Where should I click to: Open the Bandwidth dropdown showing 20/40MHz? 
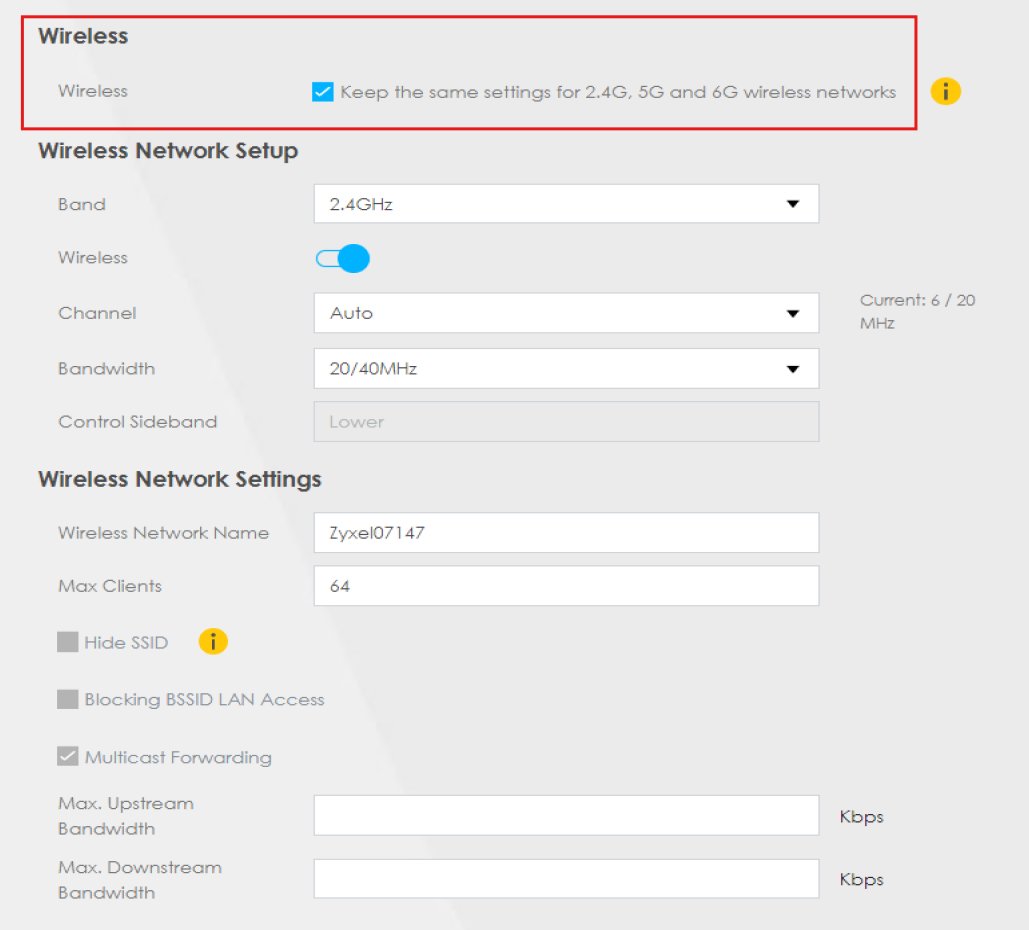[566, 368]
